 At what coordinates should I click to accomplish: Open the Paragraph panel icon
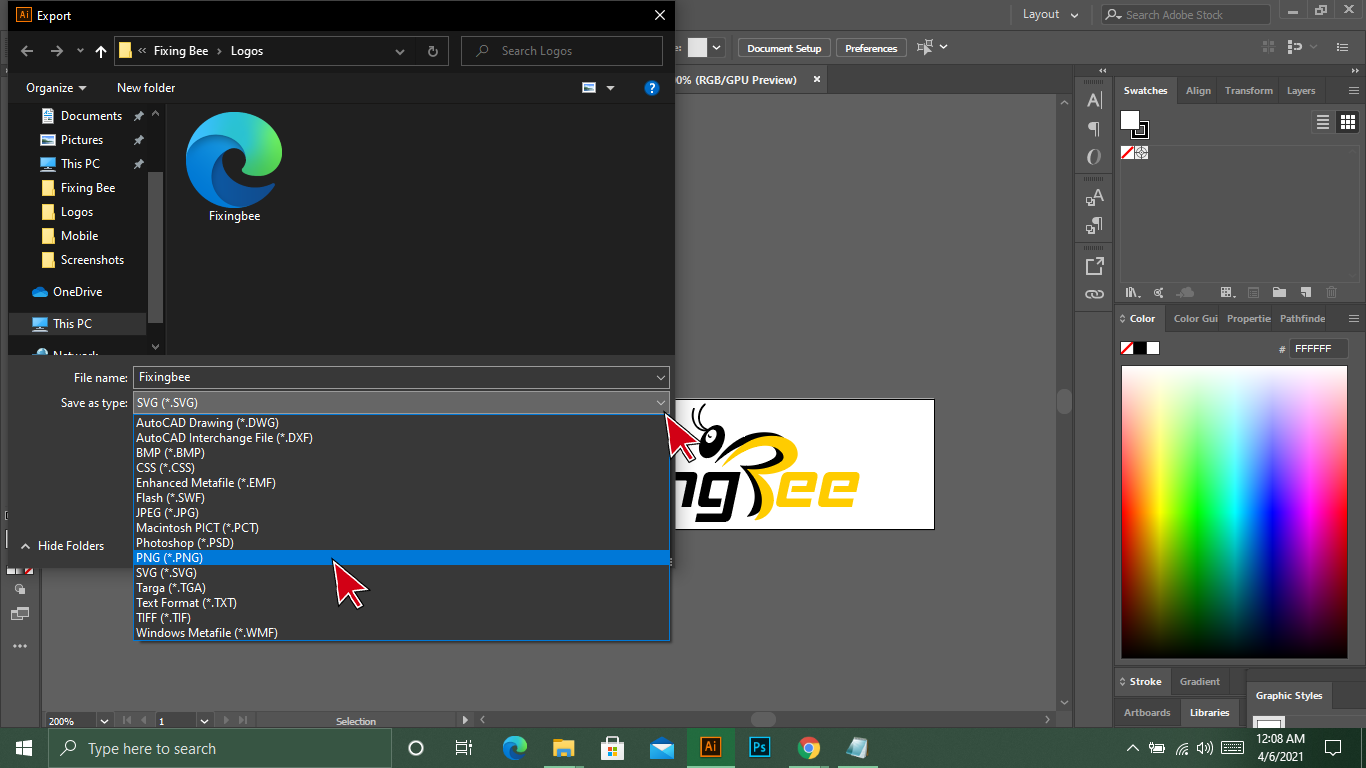(1094, 129)
